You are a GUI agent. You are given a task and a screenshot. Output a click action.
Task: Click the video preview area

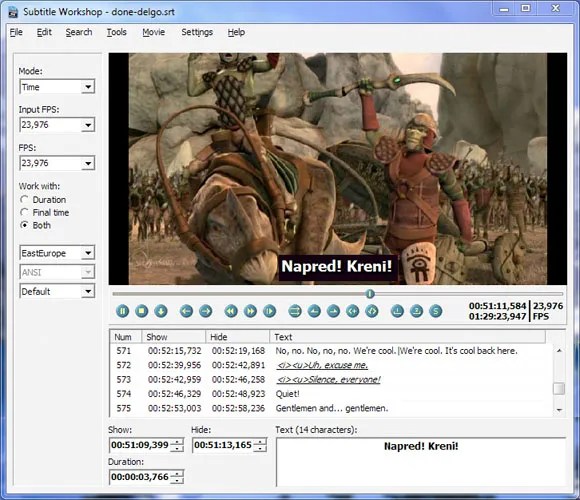tap(337, 169)
